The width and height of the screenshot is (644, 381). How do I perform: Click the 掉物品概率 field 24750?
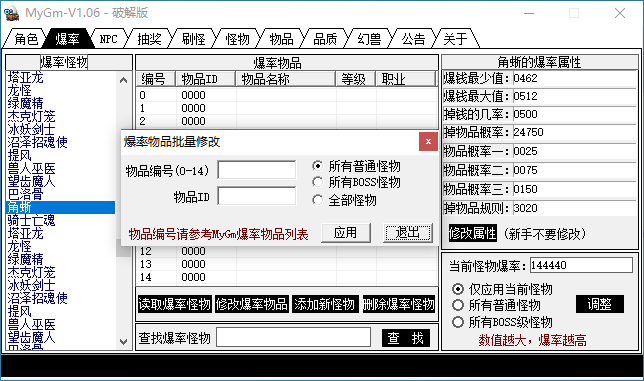(574, 132)
